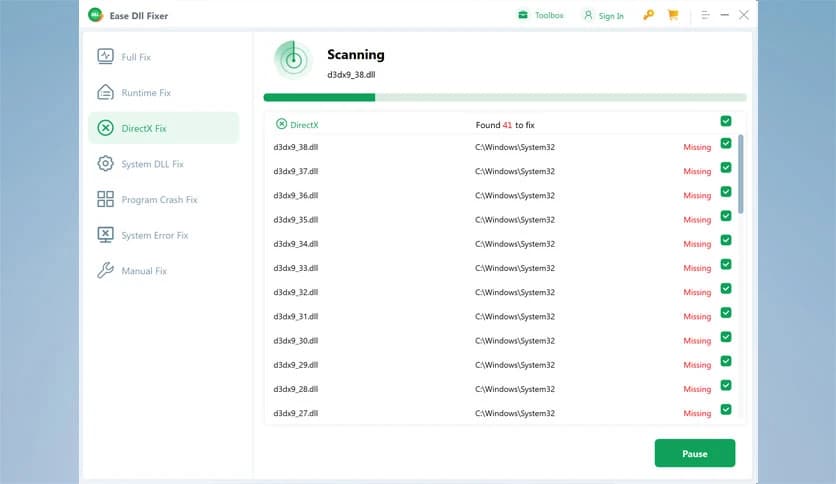Image resolution: width=836 pixels, height=484 pixels.
Task: Open the Toolbox link
Action: [549, 15]
